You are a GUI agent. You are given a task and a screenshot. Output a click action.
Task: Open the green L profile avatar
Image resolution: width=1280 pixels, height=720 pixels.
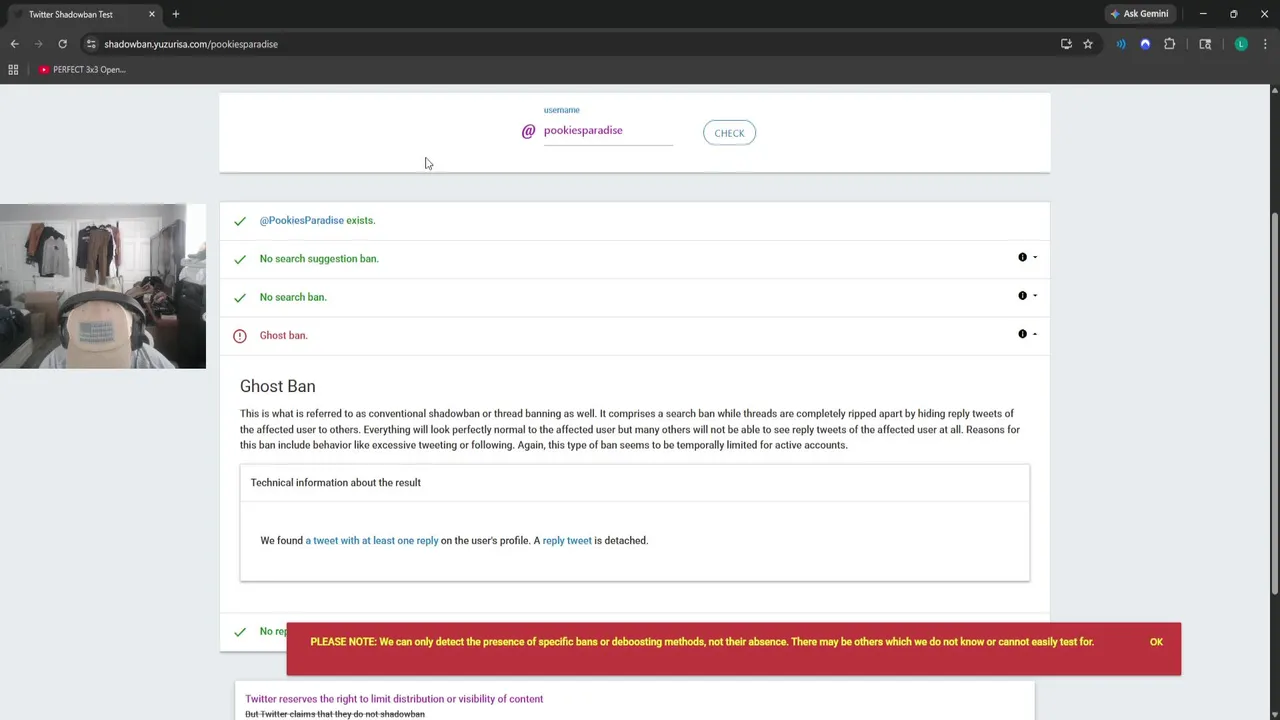(x=1241, y=44)
